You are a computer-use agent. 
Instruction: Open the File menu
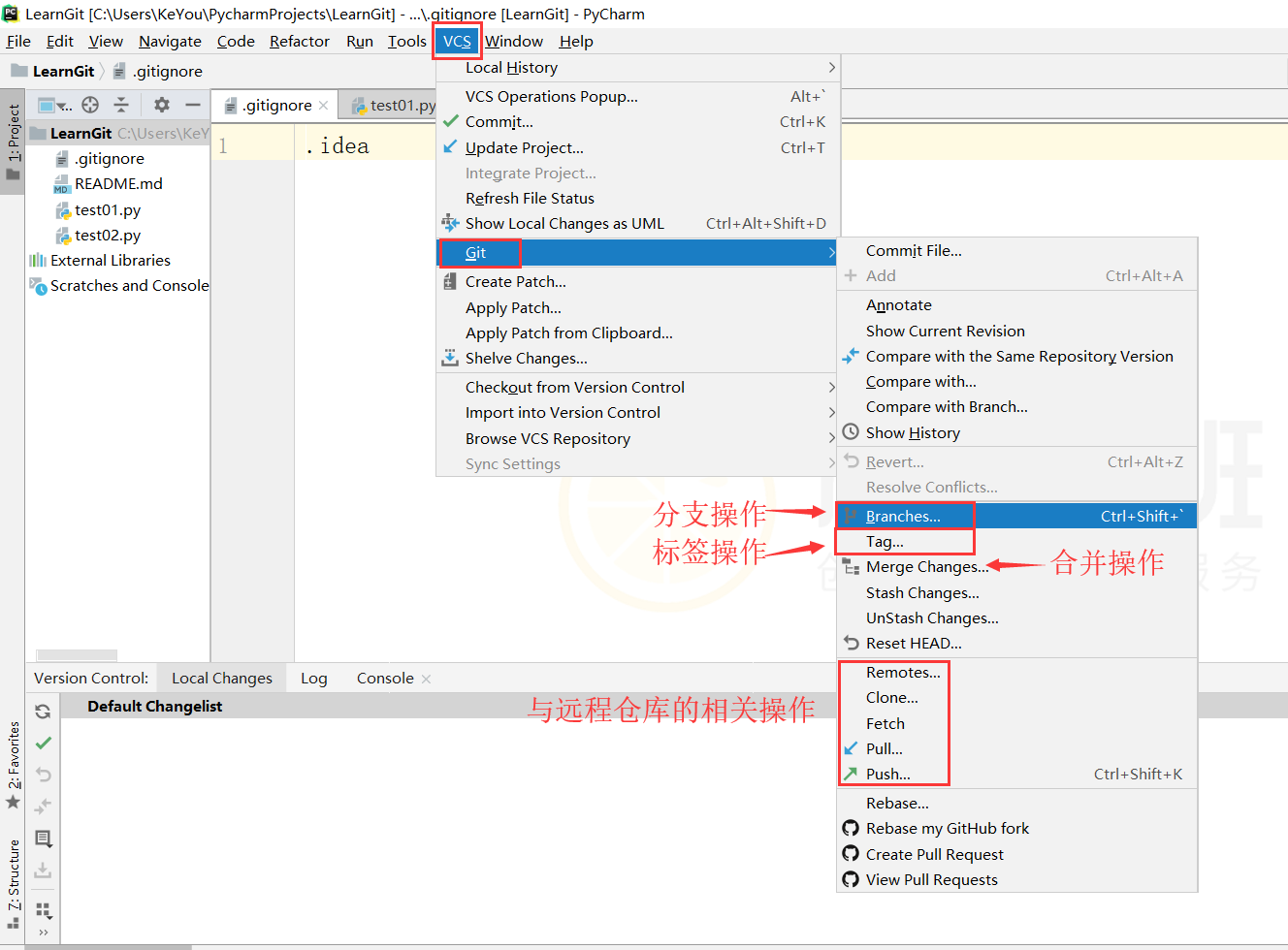(18, 42)
